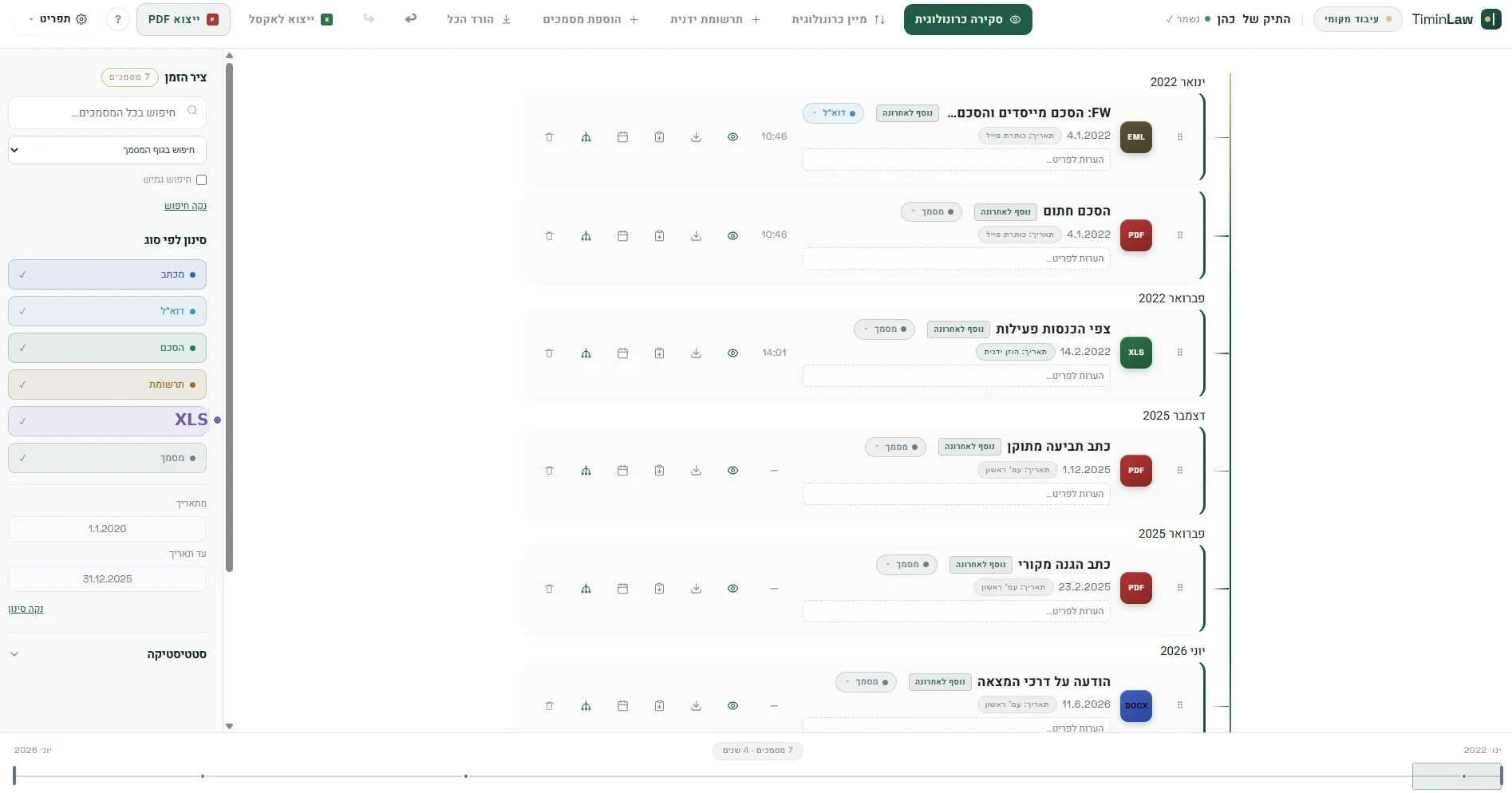The height and width of the screenshot is (793, 1512).
Task: Click the undo arrow in the top toolbar
Action: [x=410, y=18]
